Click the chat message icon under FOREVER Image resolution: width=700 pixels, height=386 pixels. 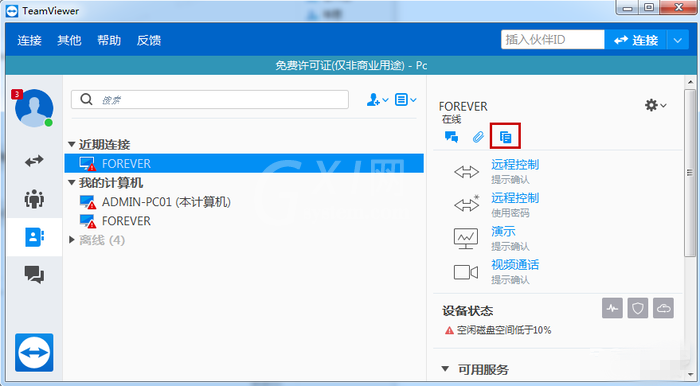(451, 137)
